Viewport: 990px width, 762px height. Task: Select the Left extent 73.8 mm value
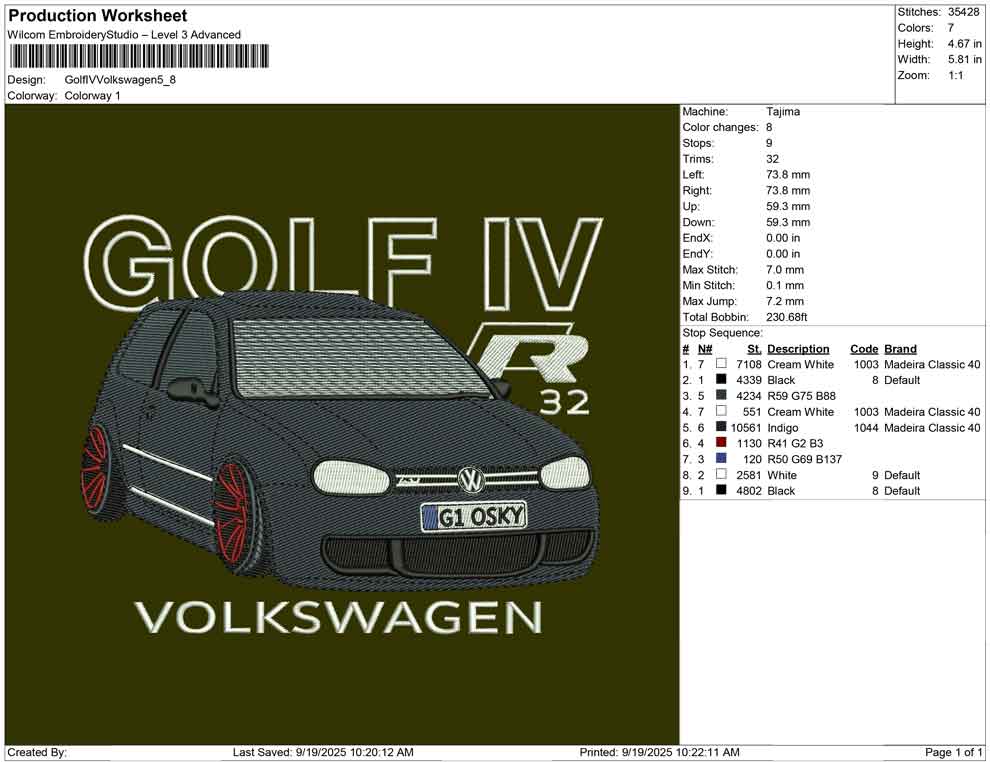pos(788,175)
